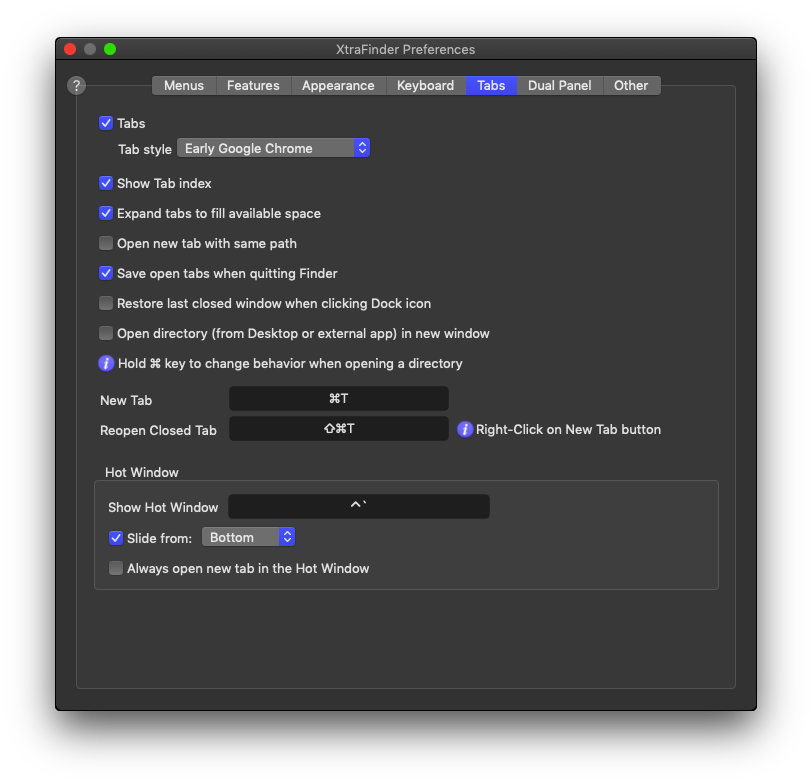Turn off Save open tabs when quitting Finder

tap(106, 273)
